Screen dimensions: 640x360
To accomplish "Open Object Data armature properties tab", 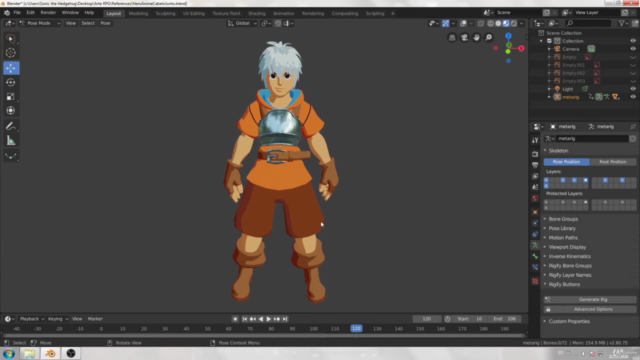I will pos(535,245).
